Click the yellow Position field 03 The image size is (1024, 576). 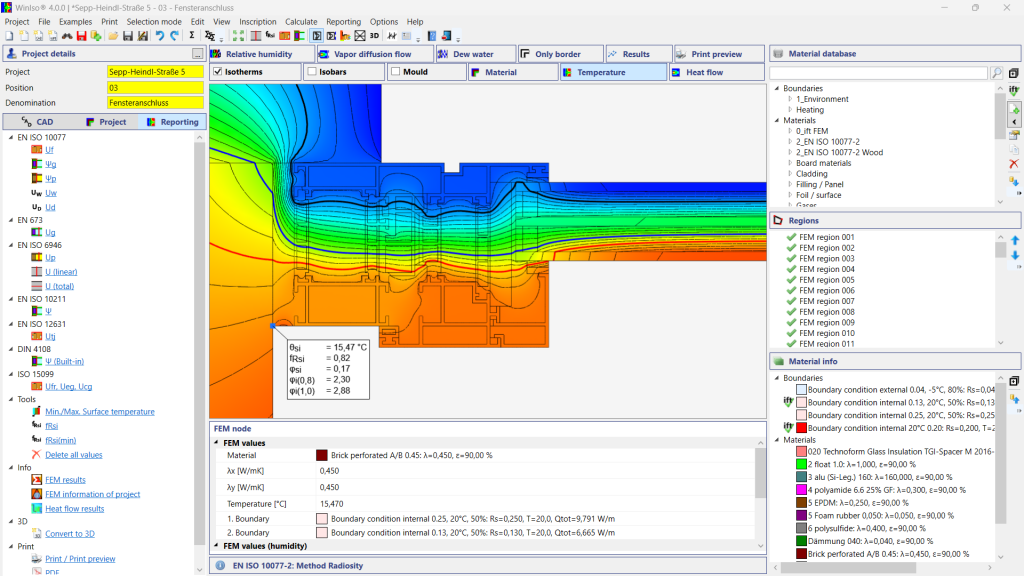click(x=155, y=88)
